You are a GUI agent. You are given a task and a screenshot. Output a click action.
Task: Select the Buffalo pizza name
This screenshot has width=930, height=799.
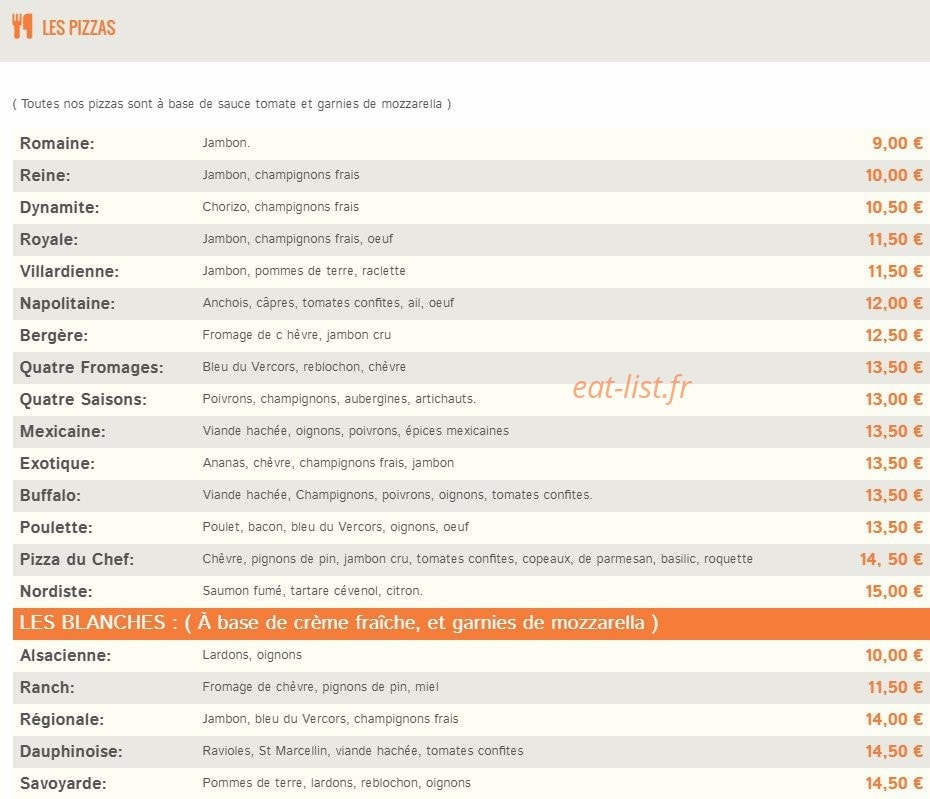pos(50,496)
